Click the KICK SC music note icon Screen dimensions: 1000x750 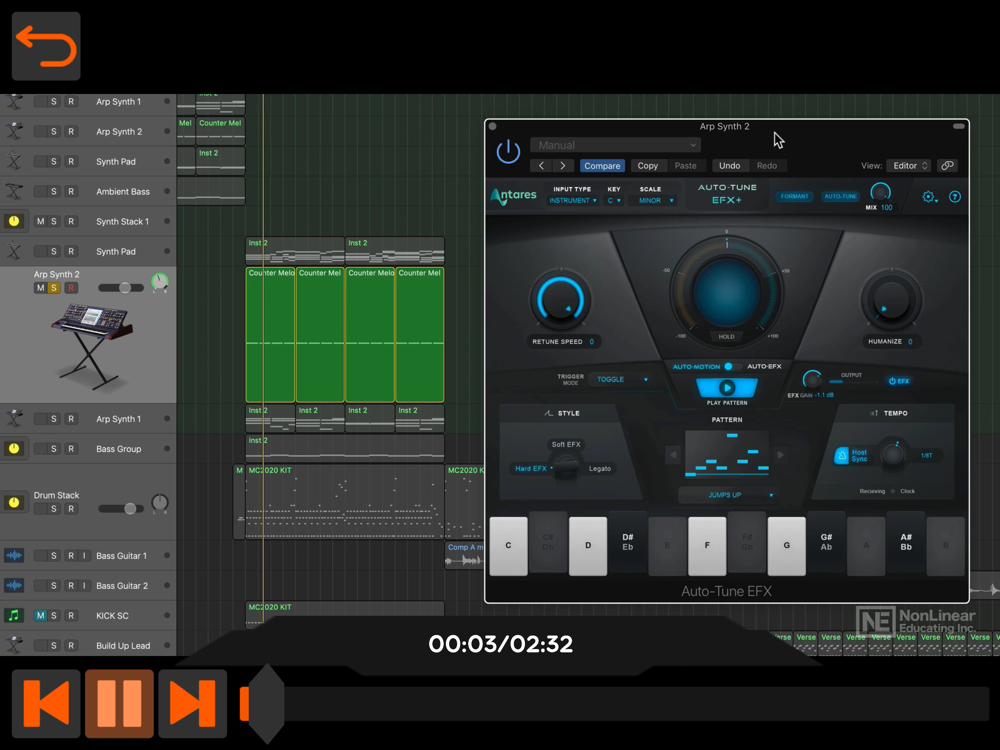click(13, 615)
